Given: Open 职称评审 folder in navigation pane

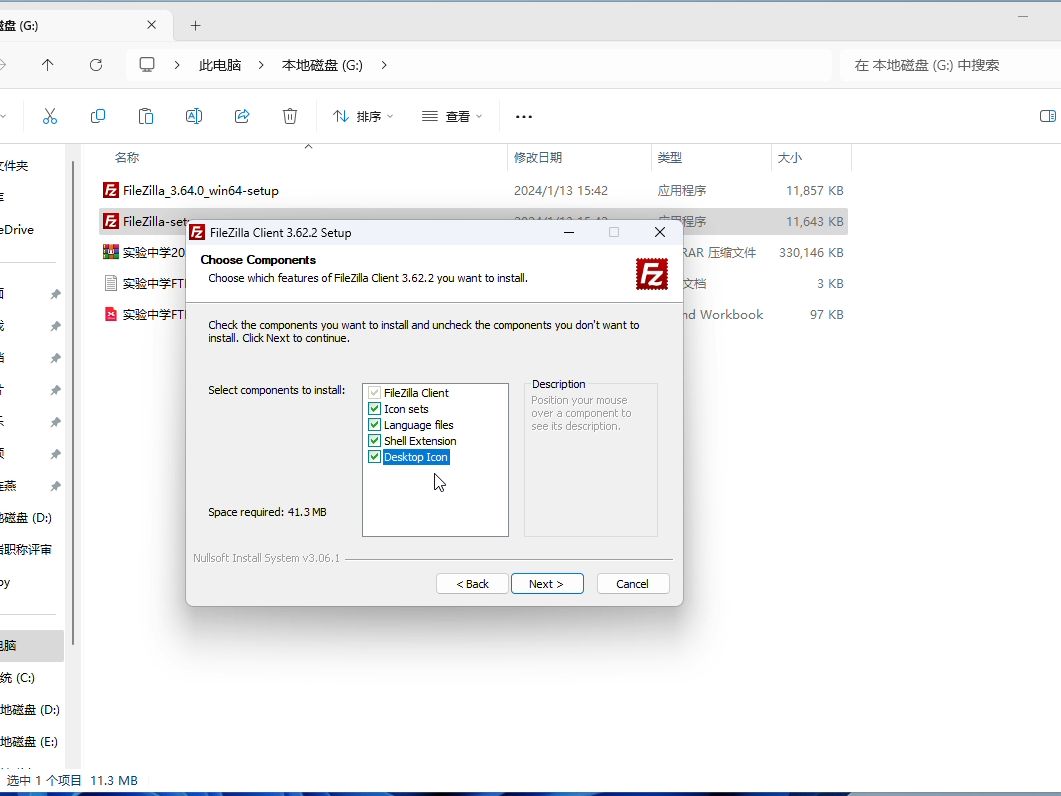Looking at the screenshot, I should [x=26, y=550].
